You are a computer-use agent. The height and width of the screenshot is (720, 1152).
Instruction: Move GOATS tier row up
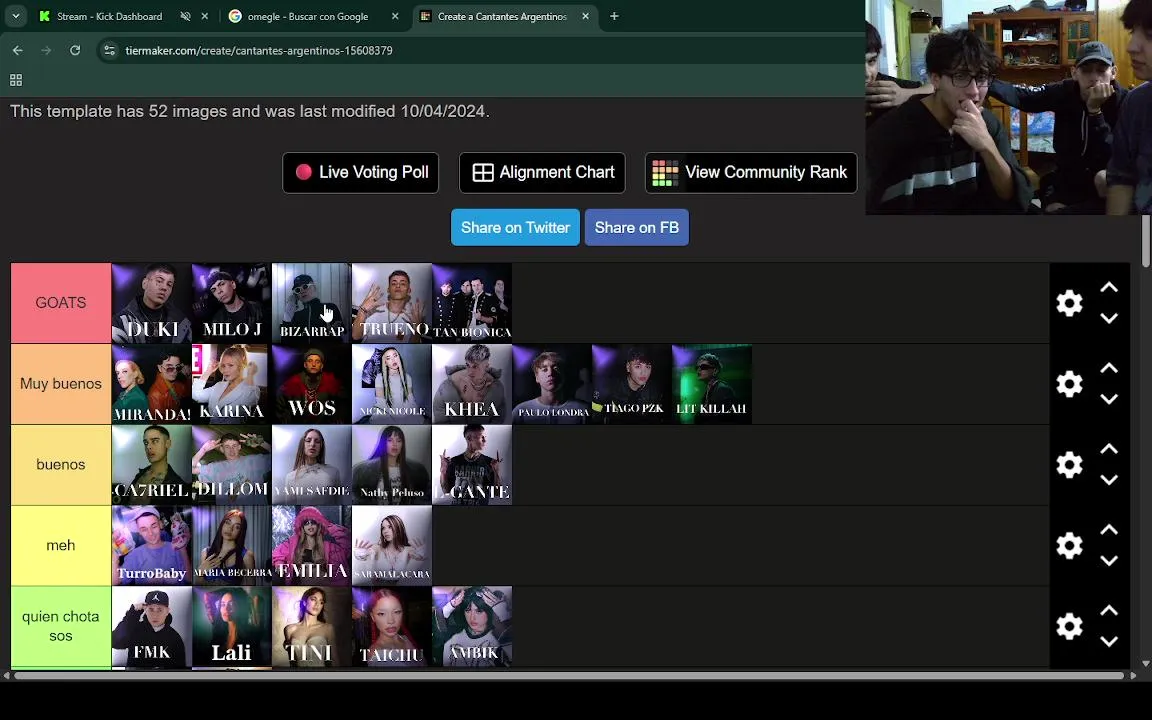pos(1109,287)
